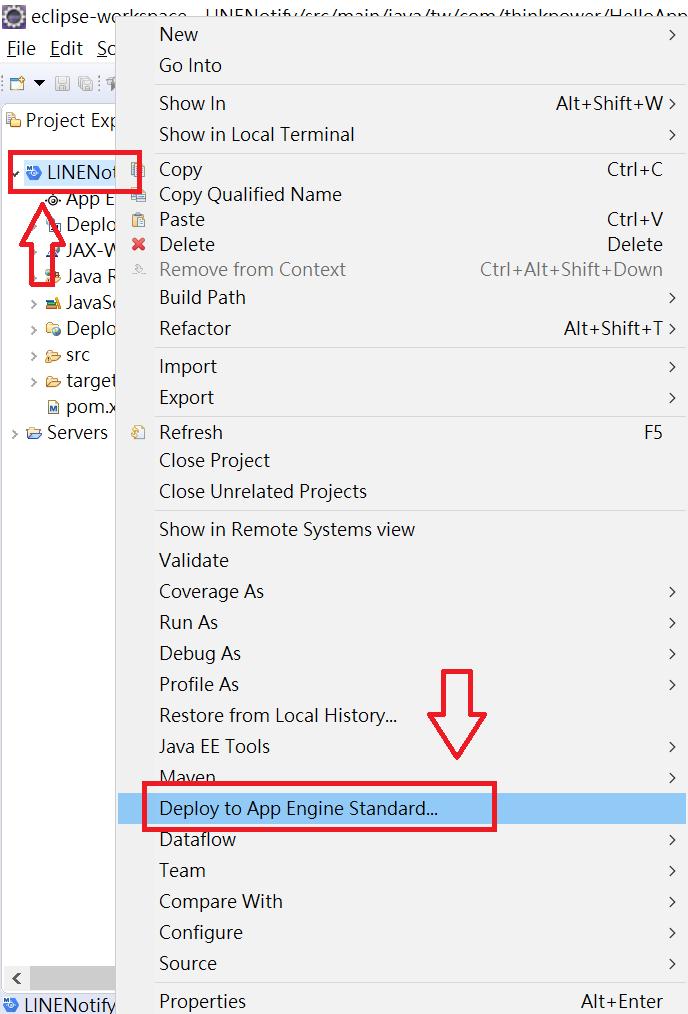
Task: Select Show in Local Terminal
Action: (x=402, y=135)
